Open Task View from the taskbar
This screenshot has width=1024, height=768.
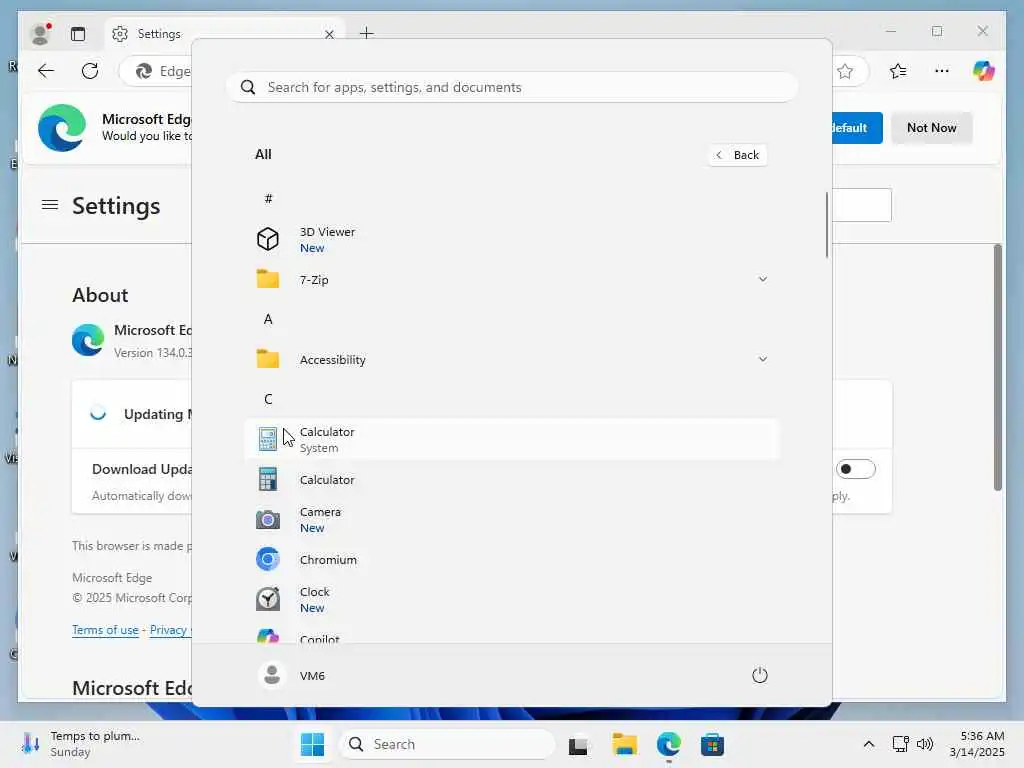click(578, 744)
